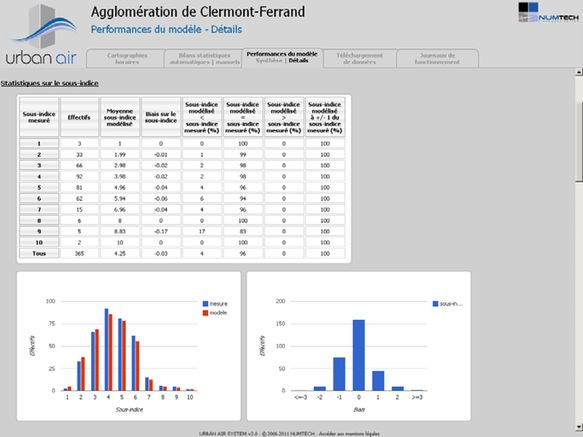Click the -0.17 bias cell
Viewport: 583px width, 437px height.
tap(161, 231)
